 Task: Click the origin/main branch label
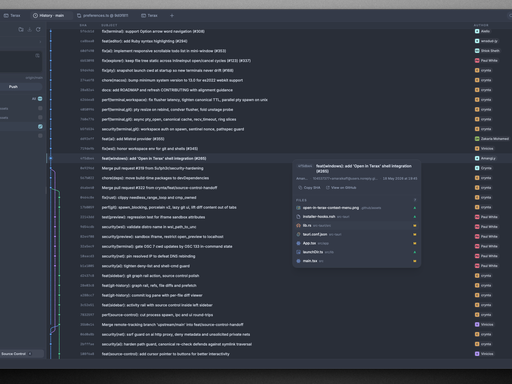[34, 78]
